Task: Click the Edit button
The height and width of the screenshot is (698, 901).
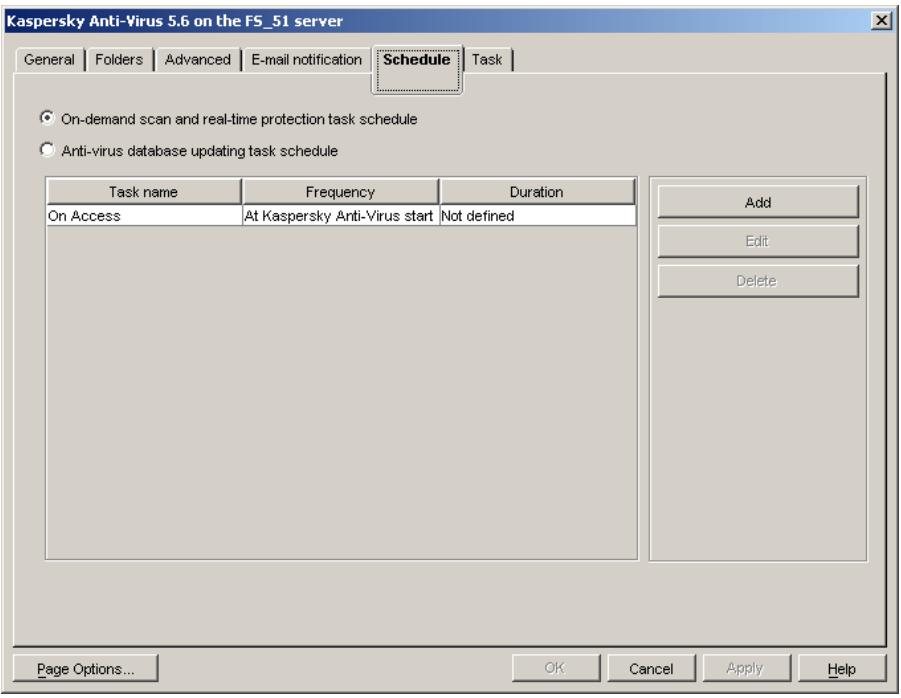Action: tap(758, 241)
